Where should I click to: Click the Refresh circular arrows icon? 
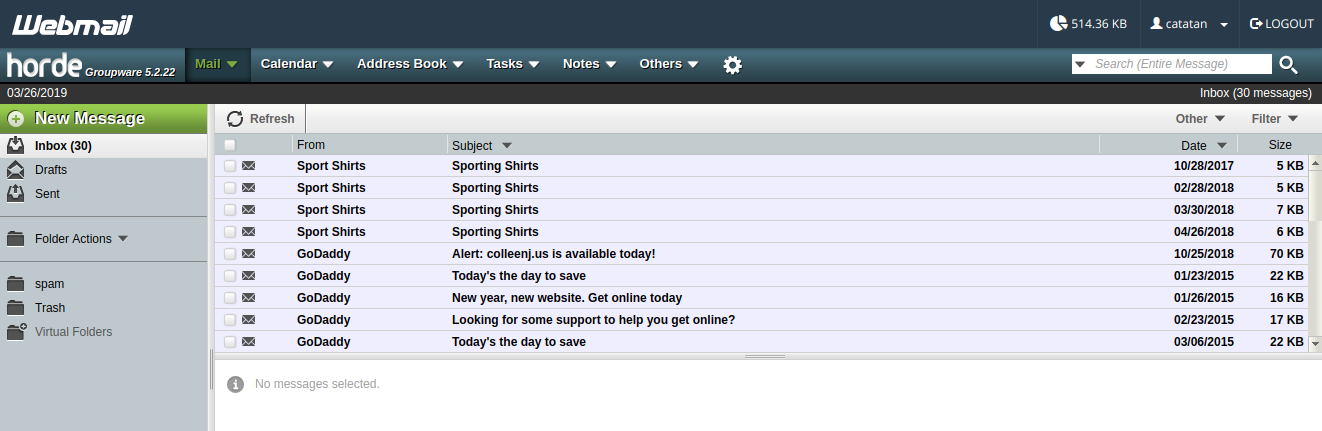click(235, 119)
